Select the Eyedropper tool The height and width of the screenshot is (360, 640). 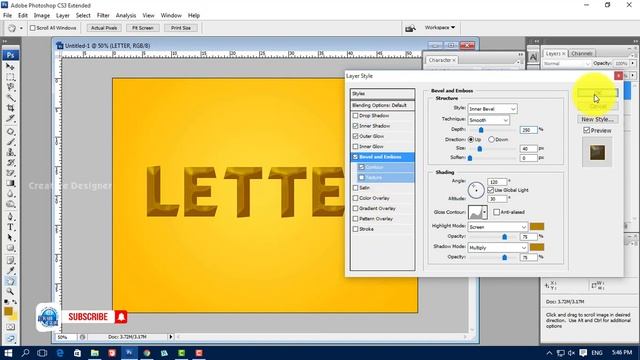[11, 271]
